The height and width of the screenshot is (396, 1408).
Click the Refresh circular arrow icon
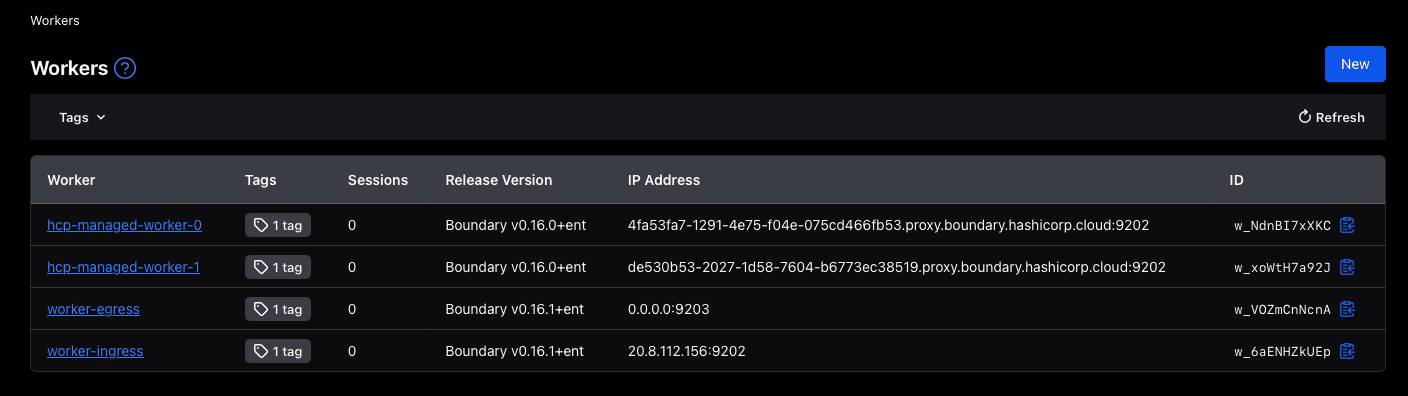point(1304,117)
